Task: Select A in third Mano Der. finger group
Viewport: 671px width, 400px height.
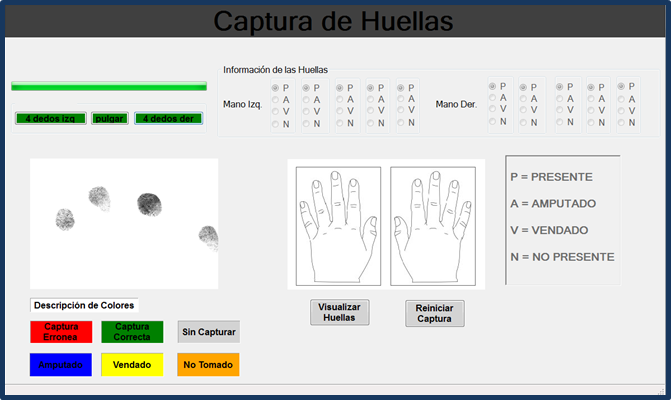Action: (560, 98)
